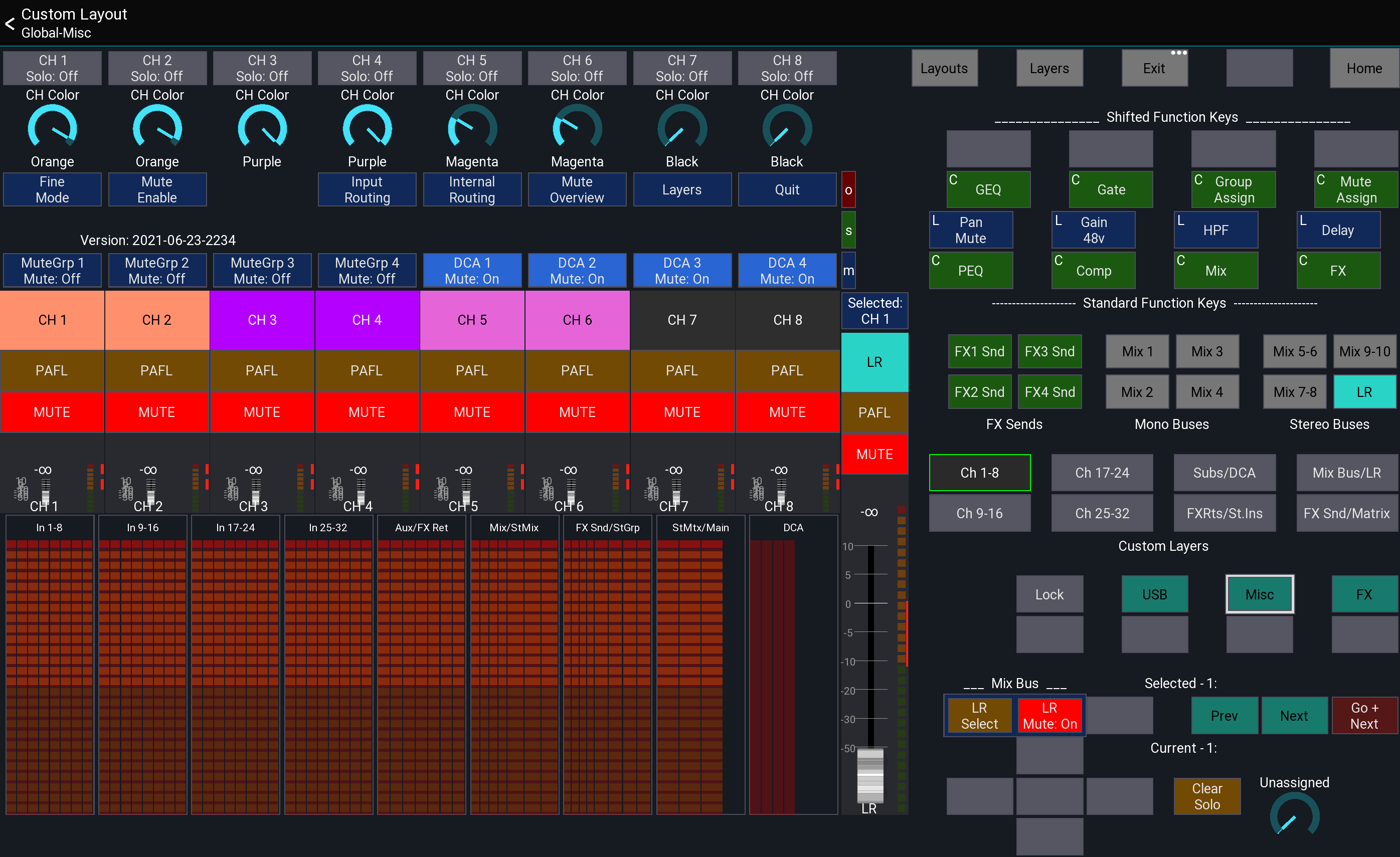Select the HPF function key

point(1215,230)
